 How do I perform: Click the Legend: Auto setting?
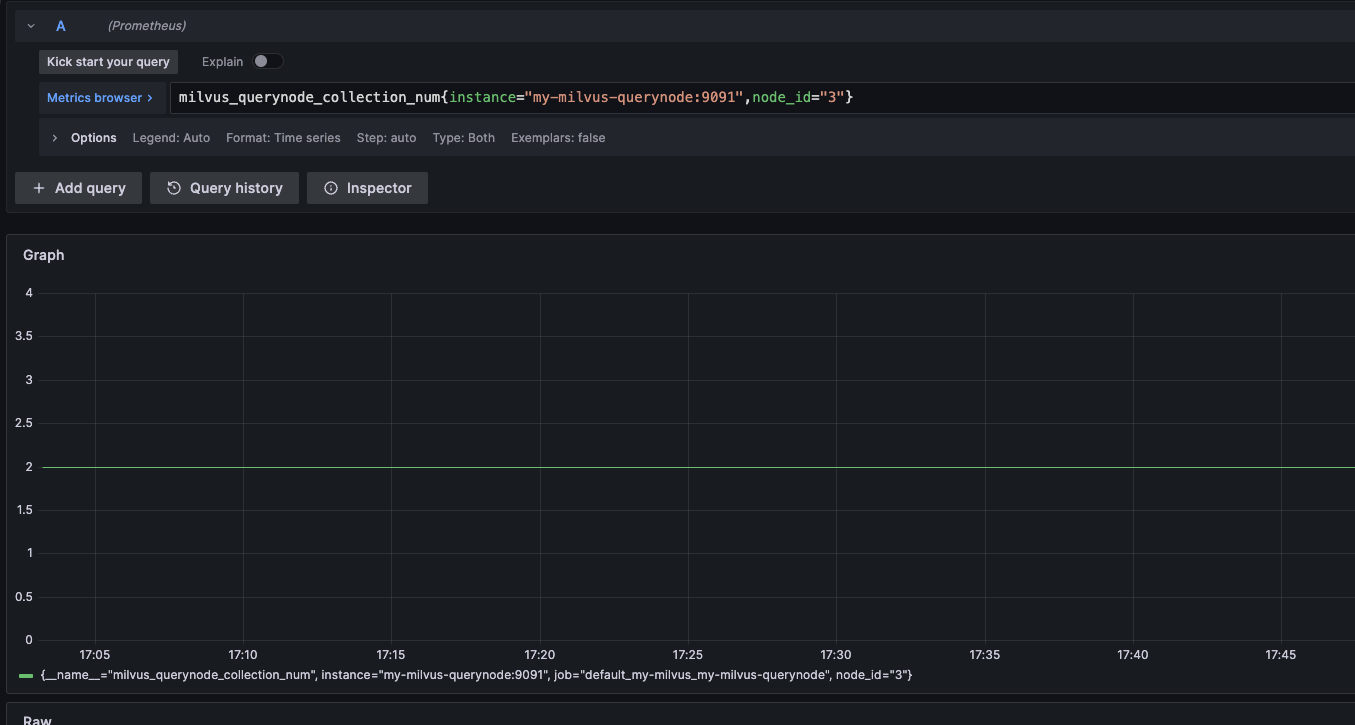pos(171,137)
